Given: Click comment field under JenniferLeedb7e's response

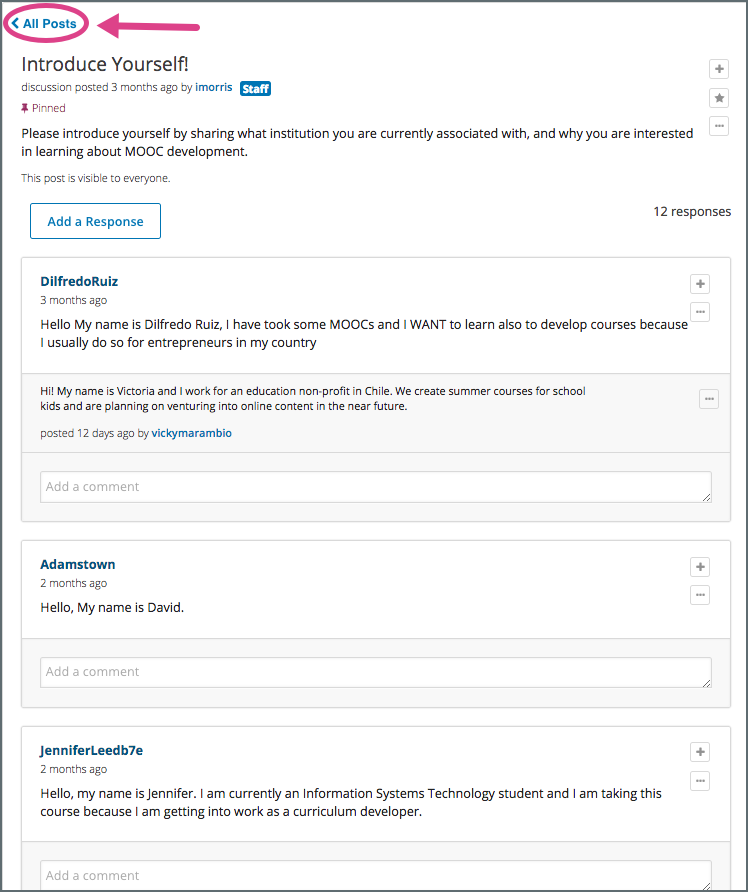Looking at the screenshot, I should click(x=375, y=875).
